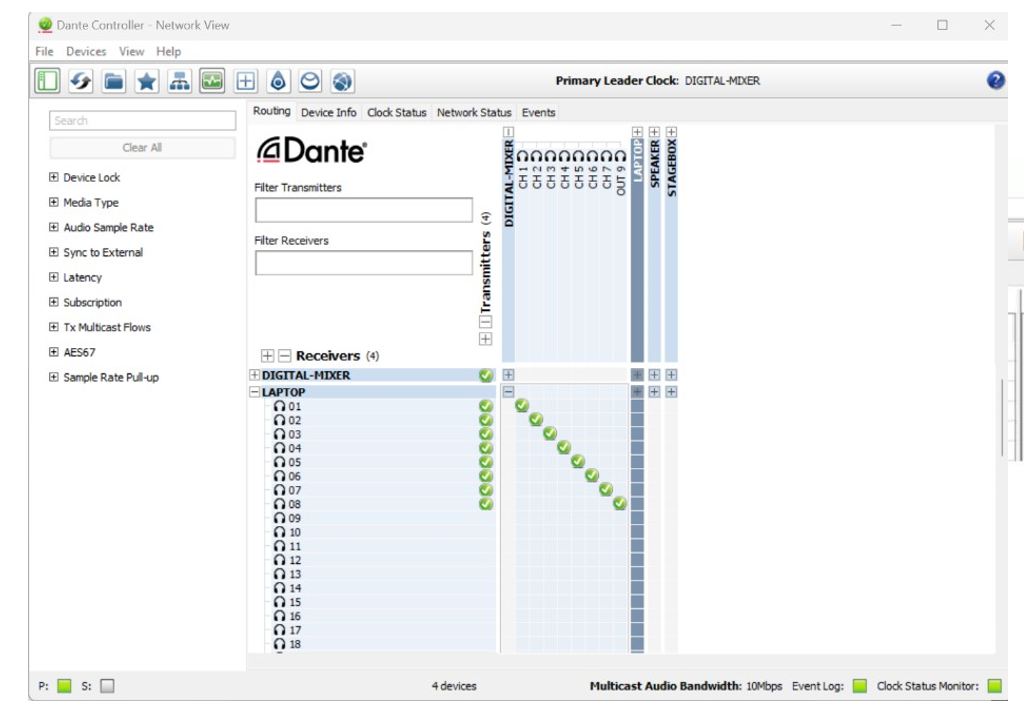
Task: Click the oval badge toolbar icon
Action: (310, 81)
